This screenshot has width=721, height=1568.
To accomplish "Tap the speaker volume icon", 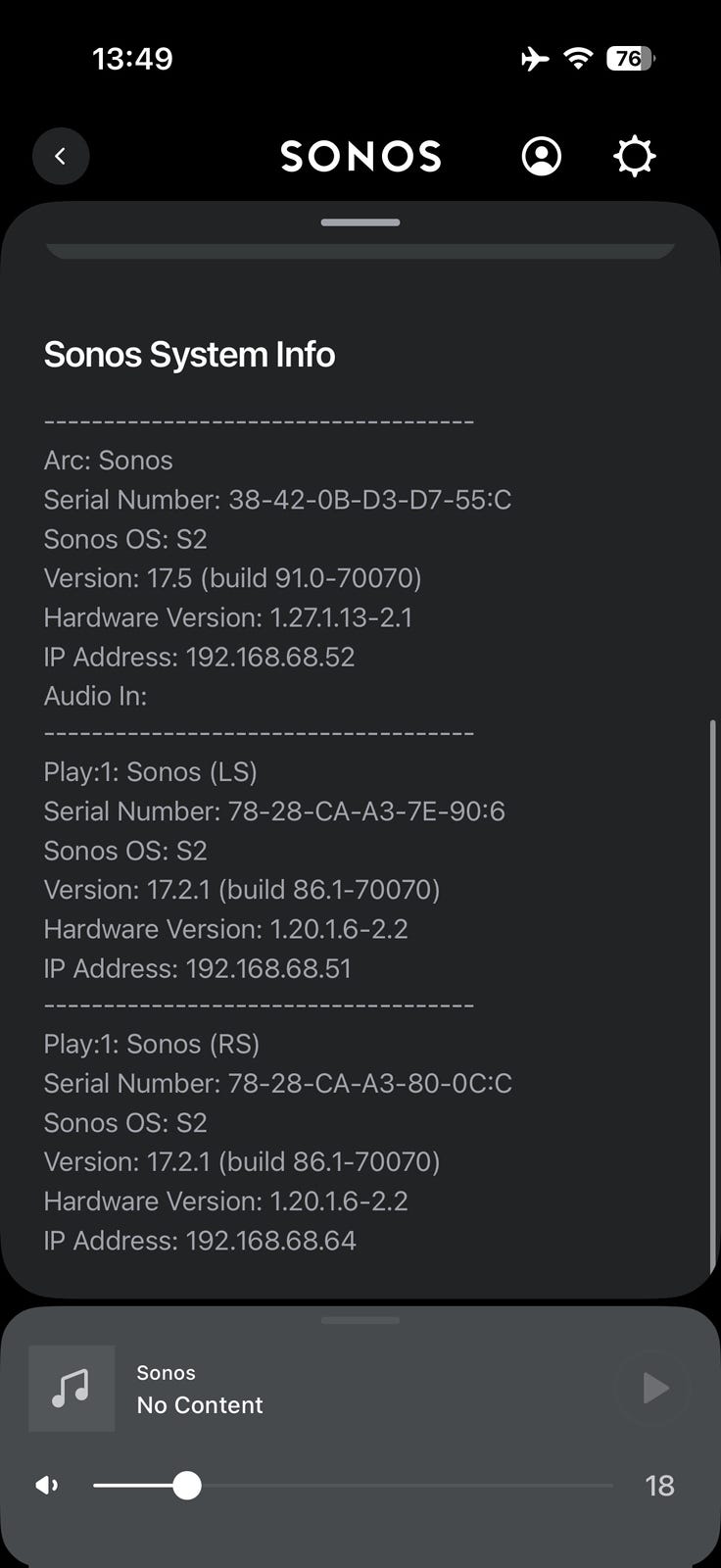I will click(x=46, y=1486).
